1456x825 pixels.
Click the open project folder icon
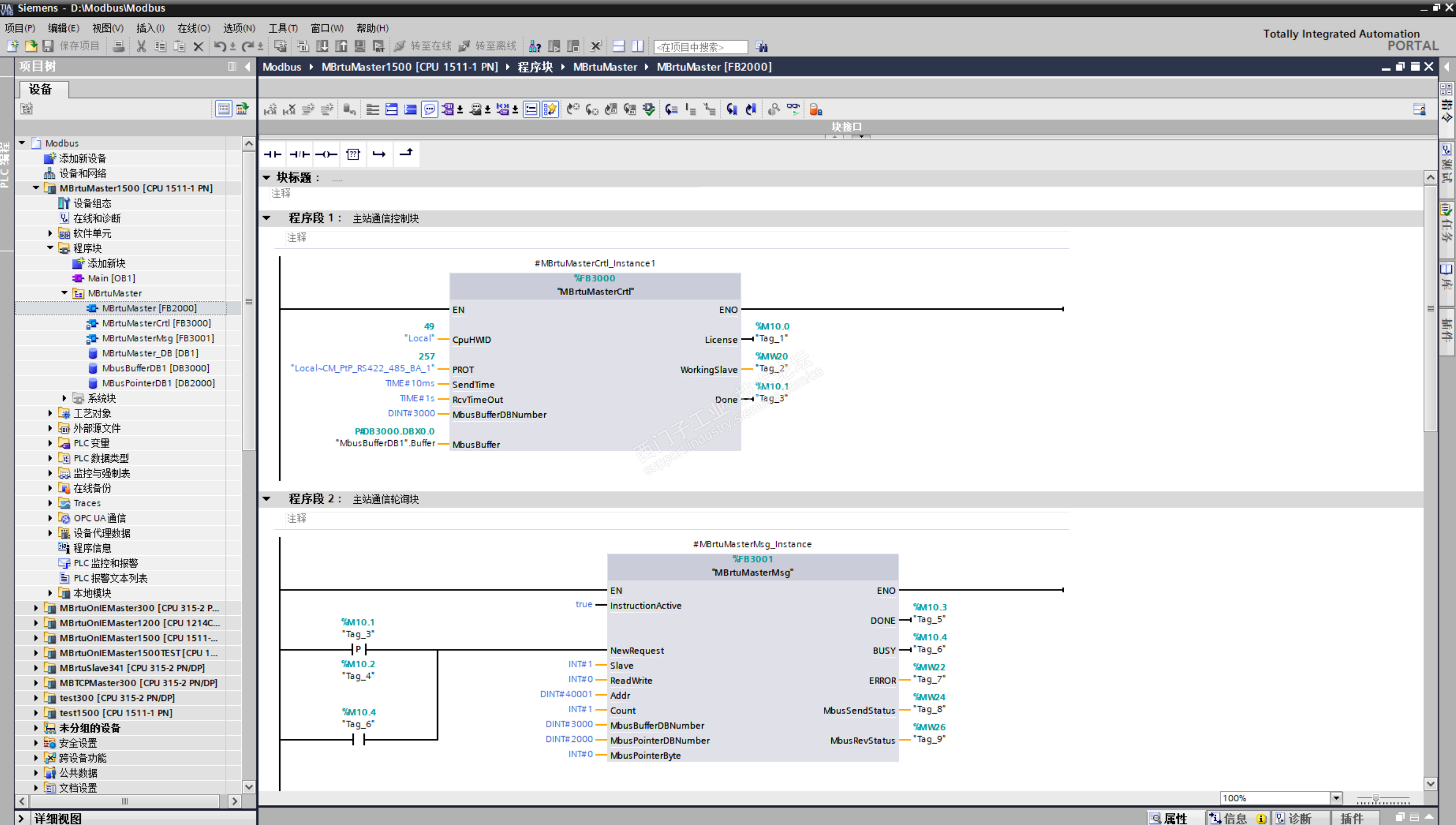(x=31, y=46)
